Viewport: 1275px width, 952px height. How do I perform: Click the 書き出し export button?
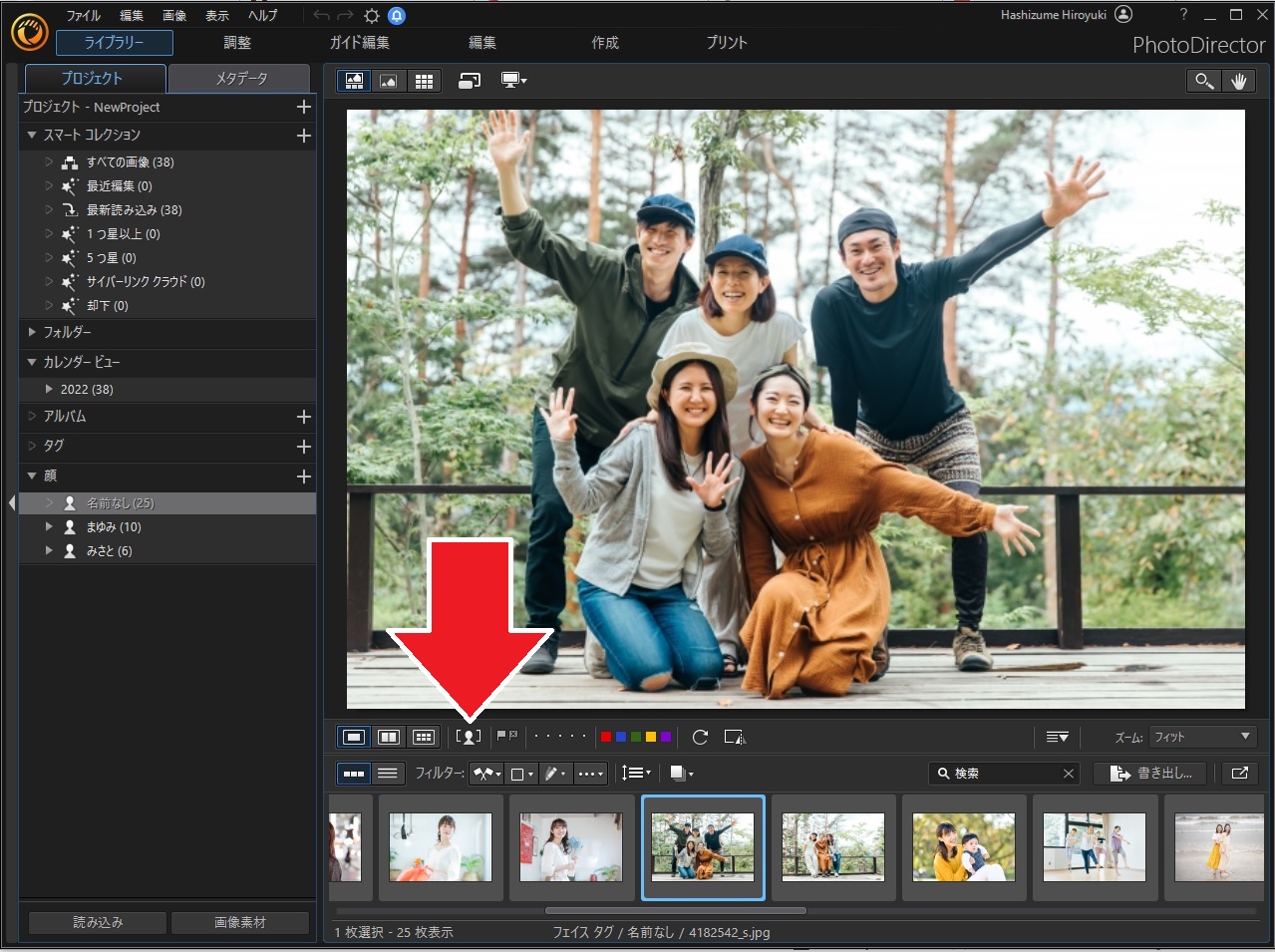[1151, 773]
